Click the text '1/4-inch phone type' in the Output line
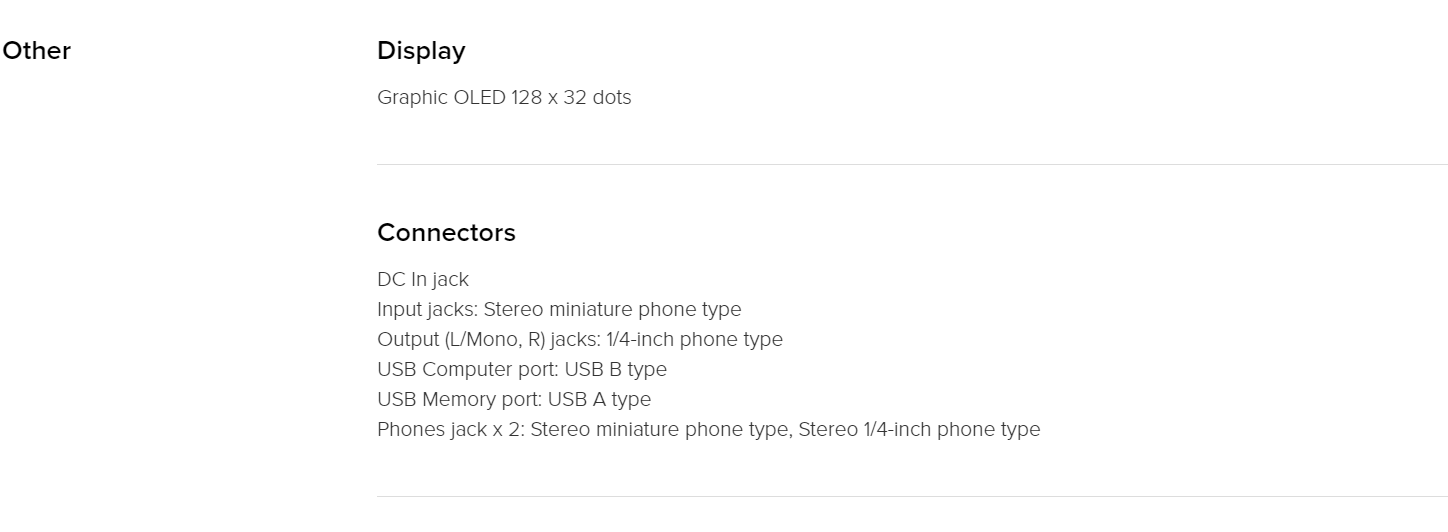Image resolution: width=1448 pixels, height=532 pixels. click(x=694, y=339)
